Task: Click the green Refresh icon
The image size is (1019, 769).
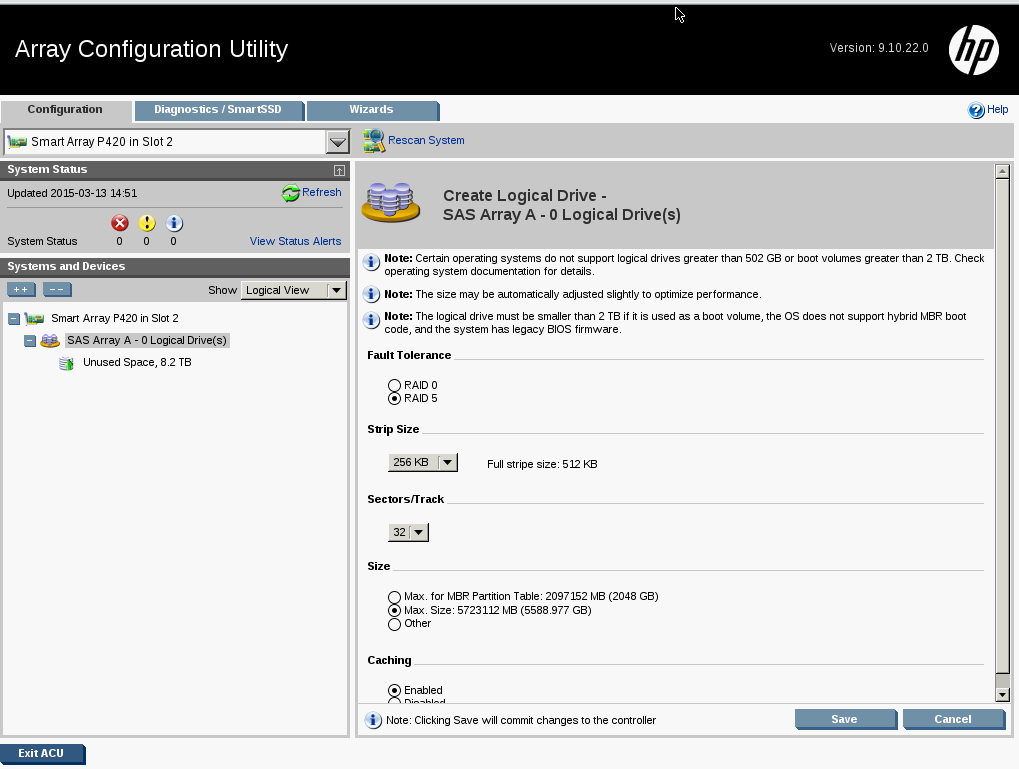Action: (x=291, y=193)
